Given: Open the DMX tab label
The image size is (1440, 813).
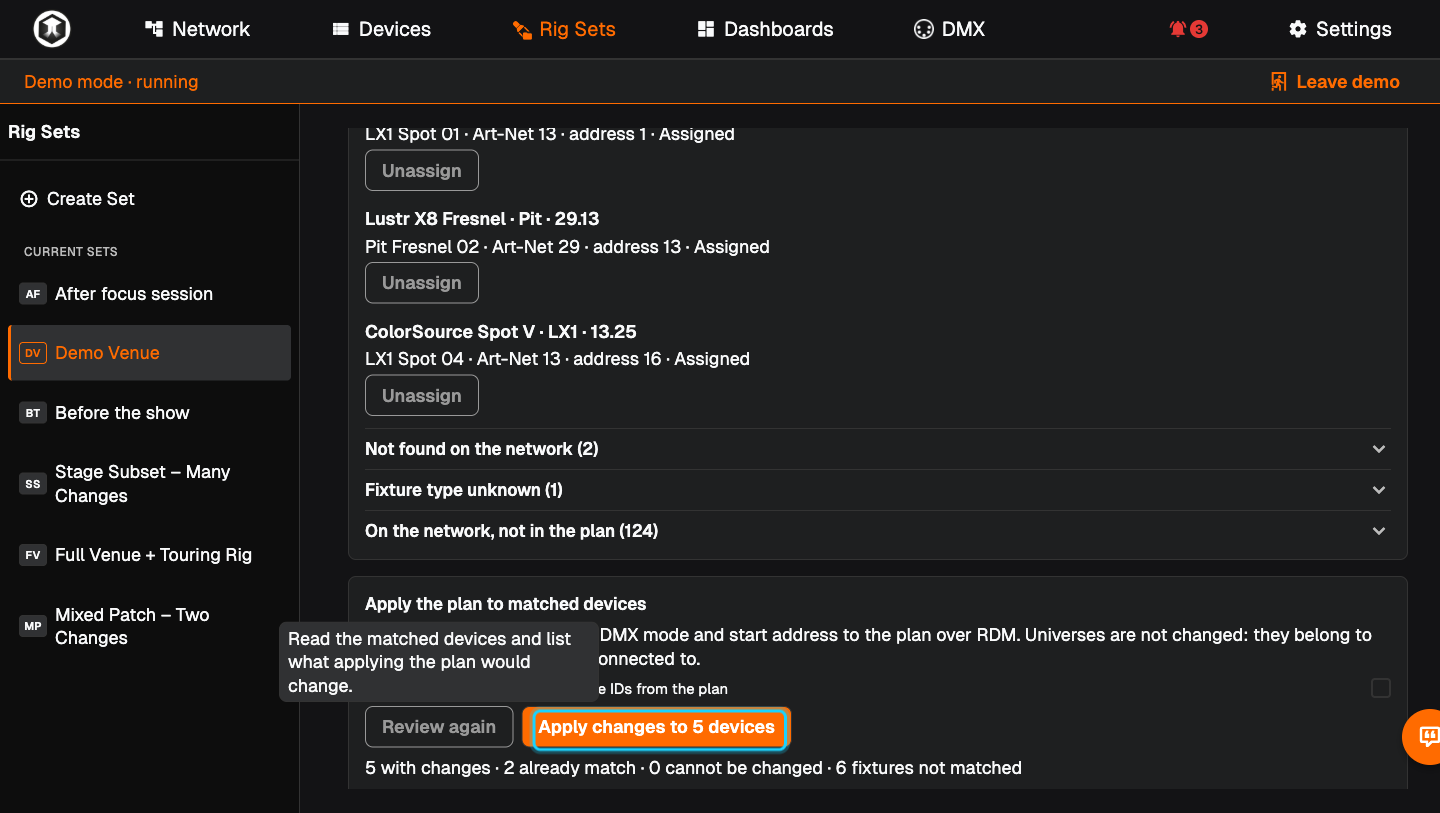Looking at the screenshot, I should point(964,29).
